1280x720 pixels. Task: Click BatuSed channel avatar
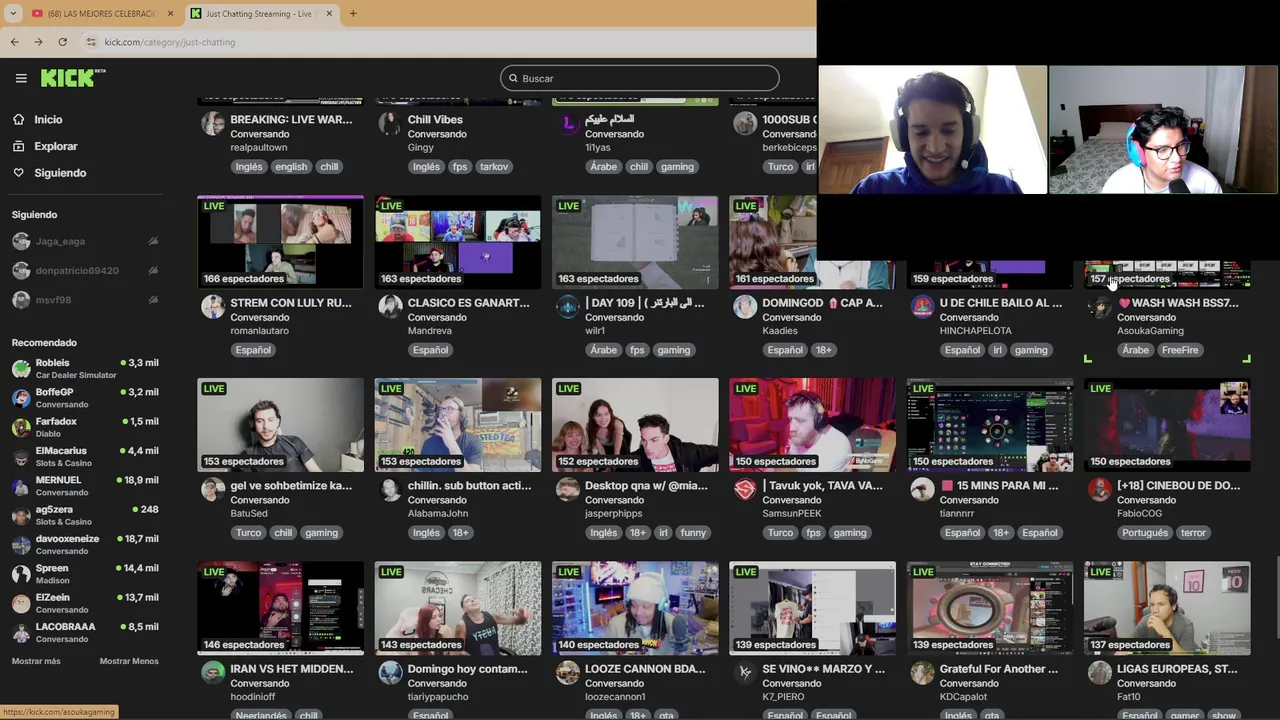pos(213,489)
